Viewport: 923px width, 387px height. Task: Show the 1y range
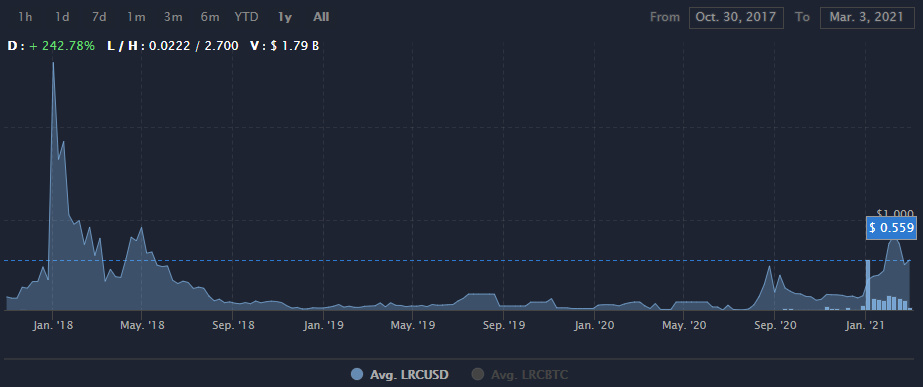pos(284,17)
